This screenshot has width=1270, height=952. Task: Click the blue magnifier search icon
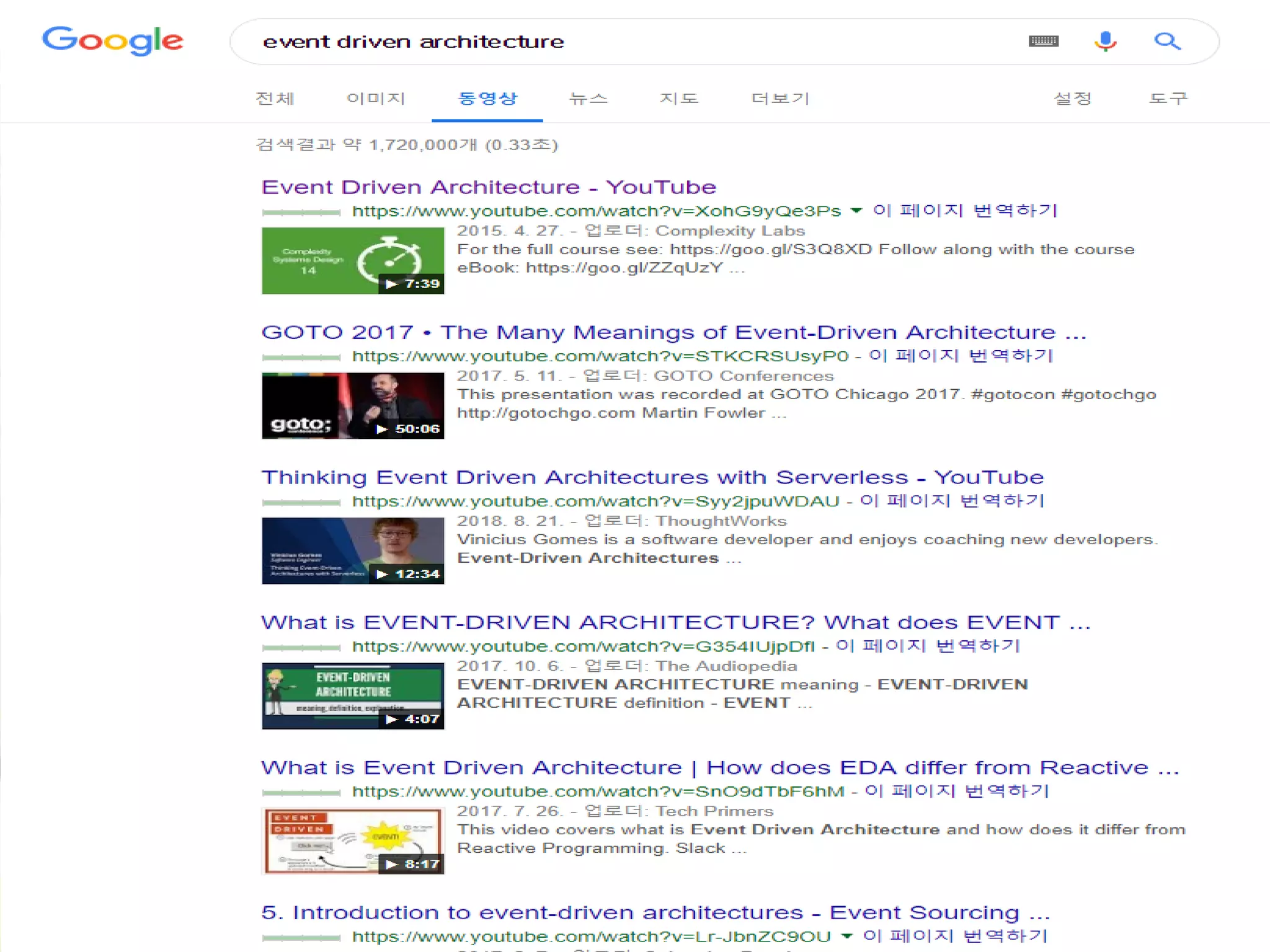1166,42
